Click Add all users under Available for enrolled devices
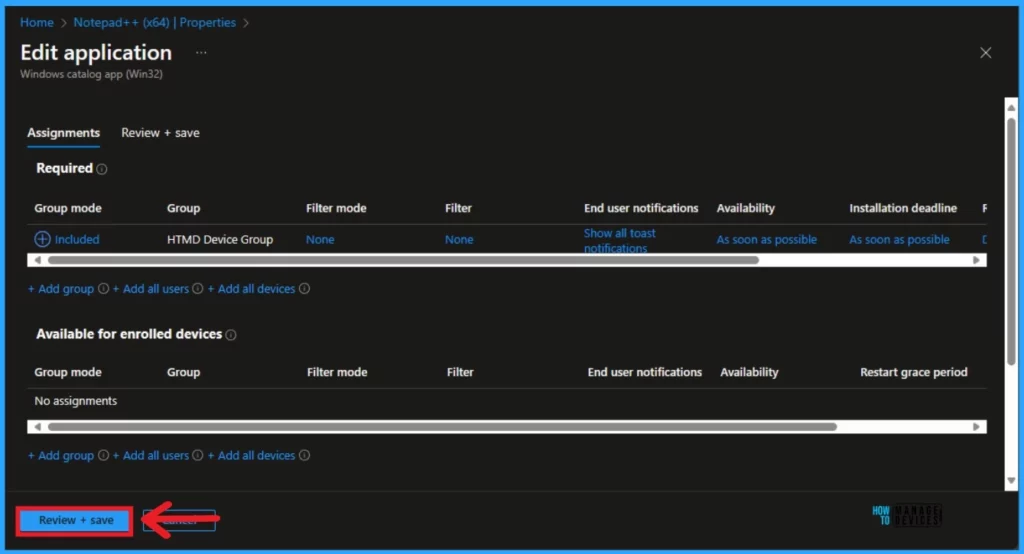 click(150, 455)
